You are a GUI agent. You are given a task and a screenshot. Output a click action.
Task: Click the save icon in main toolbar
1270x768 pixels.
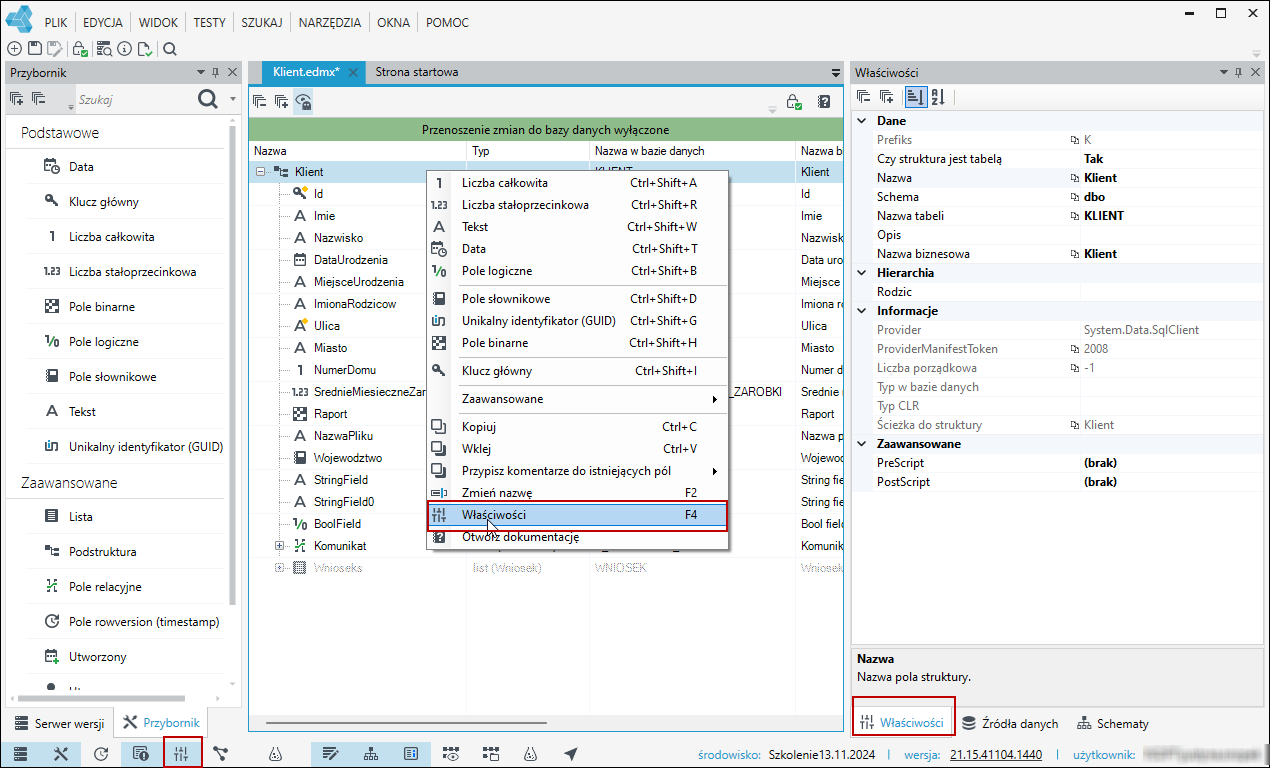point(34,48)
